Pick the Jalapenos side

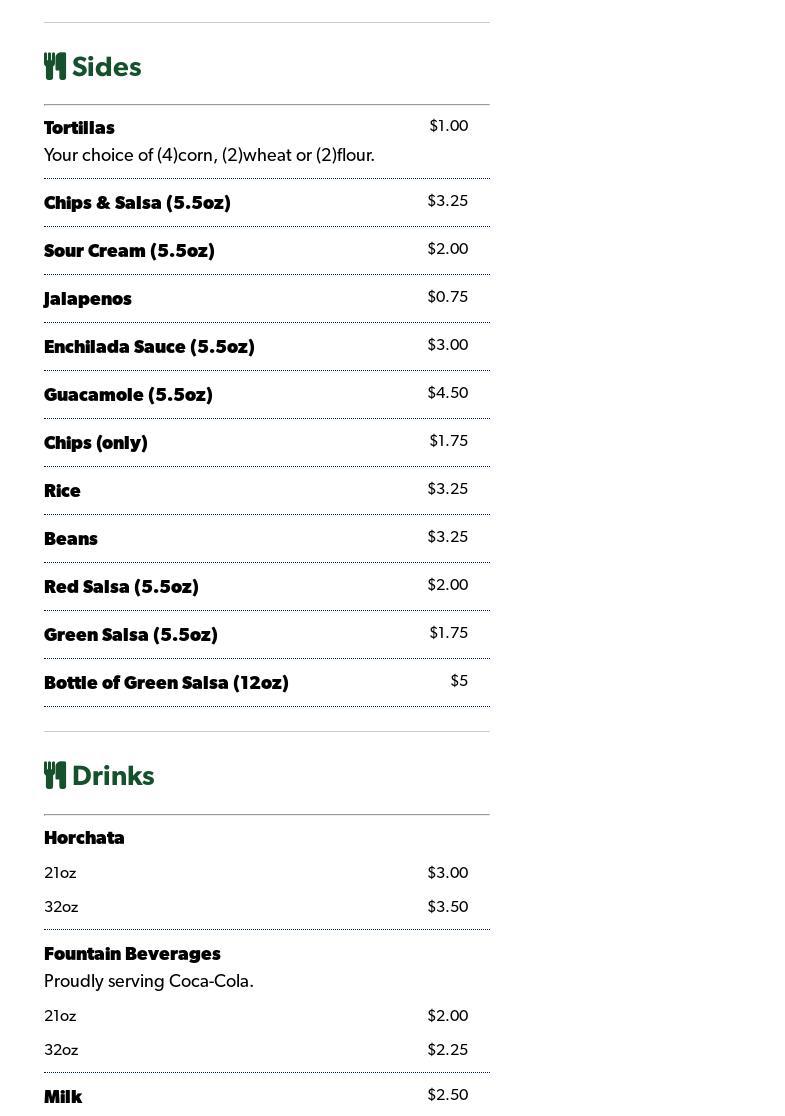click(88, 299)
